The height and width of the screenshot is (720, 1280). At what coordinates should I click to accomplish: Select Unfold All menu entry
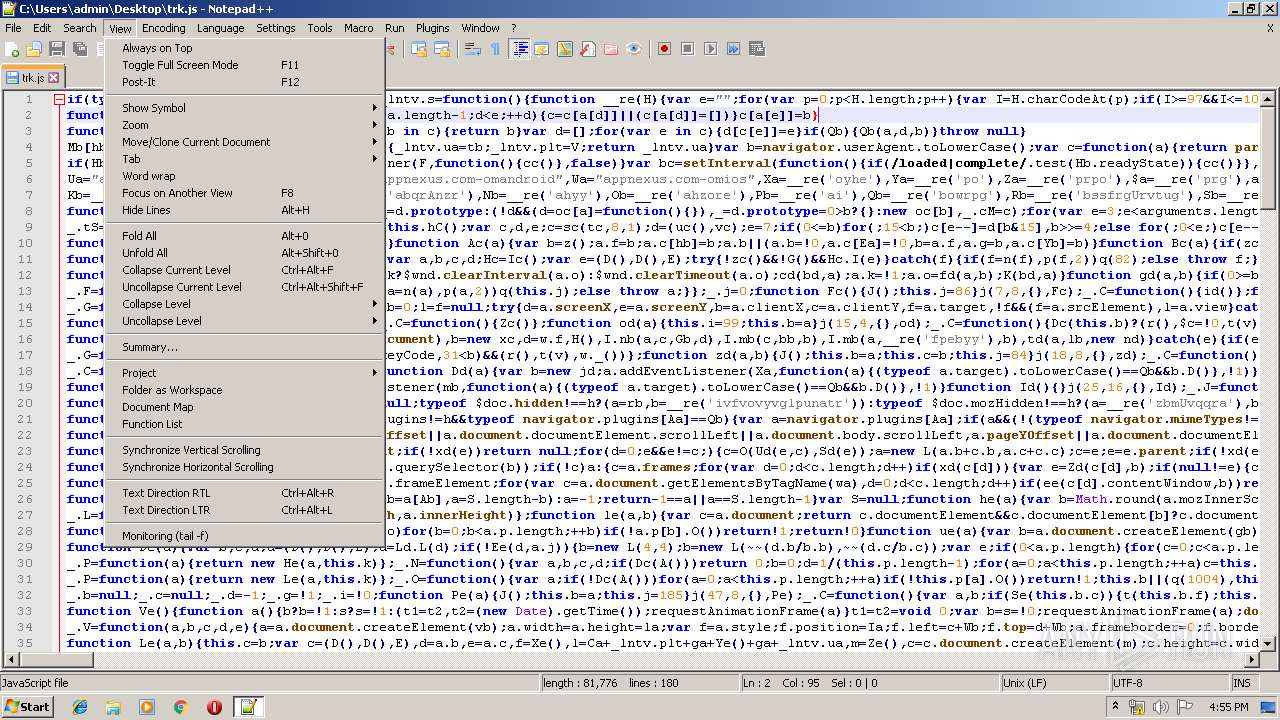point(245,253)
